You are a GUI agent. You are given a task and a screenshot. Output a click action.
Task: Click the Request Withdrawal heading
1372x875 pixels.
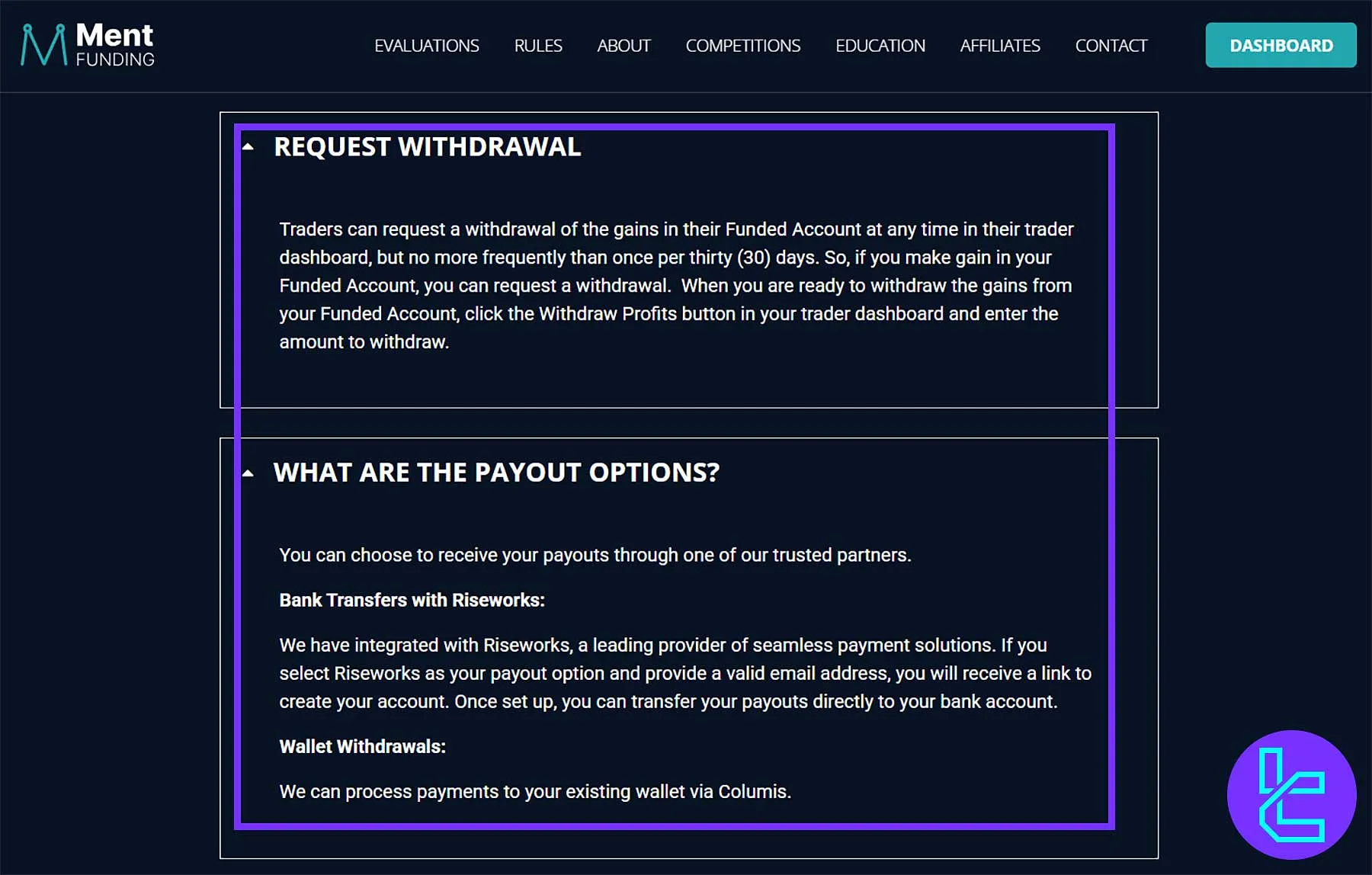pyautogui.click(x=427, y=147)
